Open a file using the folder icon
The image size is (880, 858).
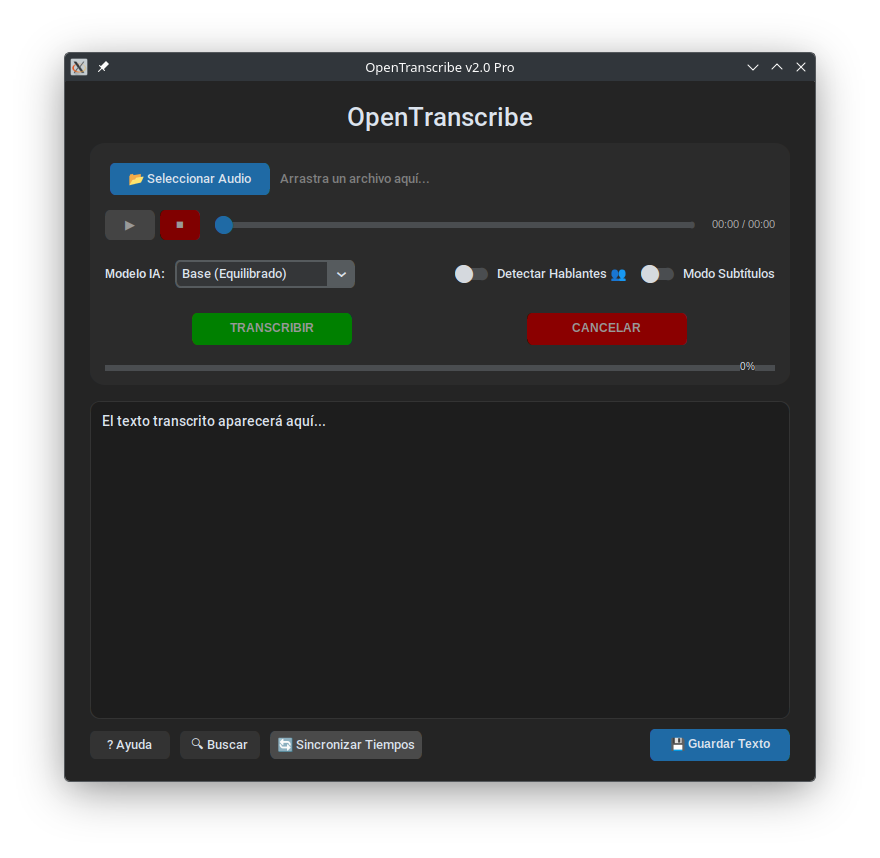135,179
